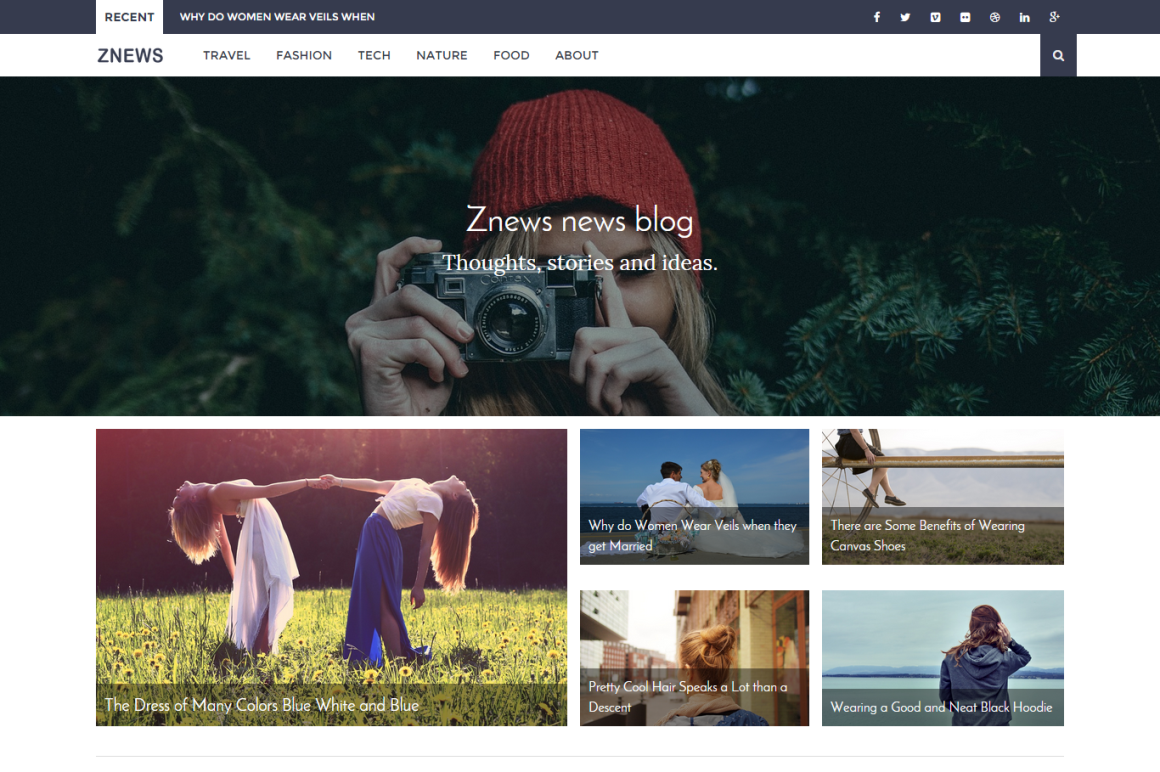1160x772 pixels.
Task: Open the Google Plus icon
Action: click(1054, 17)
